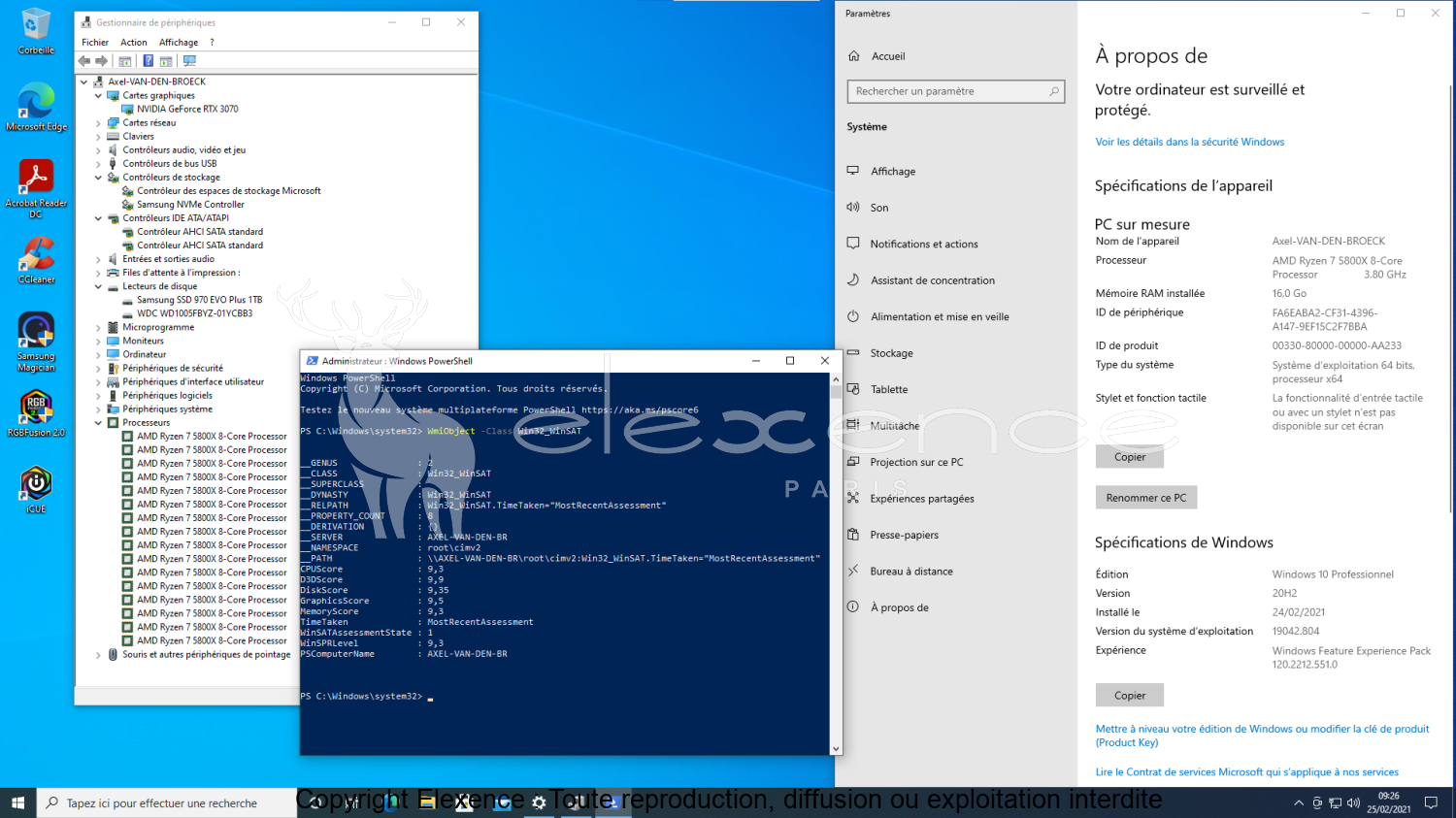Image resolution: width=1456 pixels, height=818 pixels.
Task: Open the volume icon in system tray
Action: pos(1353,802)
